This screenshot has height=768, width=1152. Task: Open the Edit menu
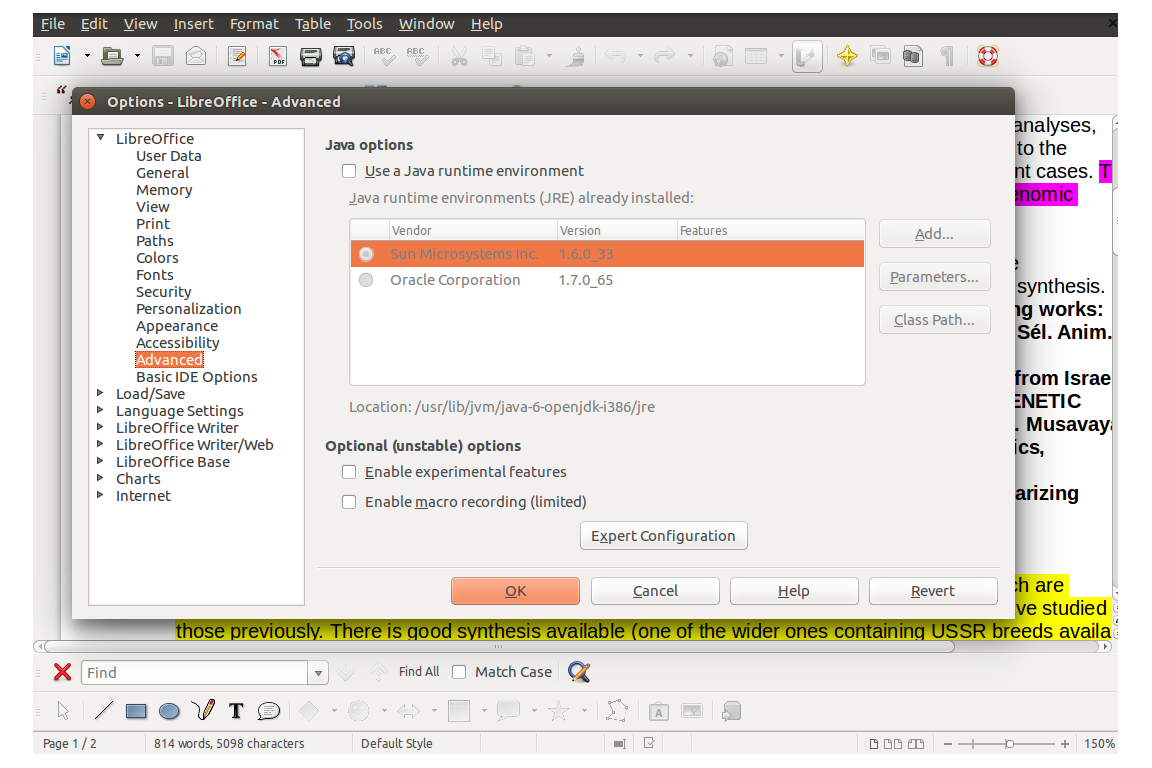tap(94, 24)
